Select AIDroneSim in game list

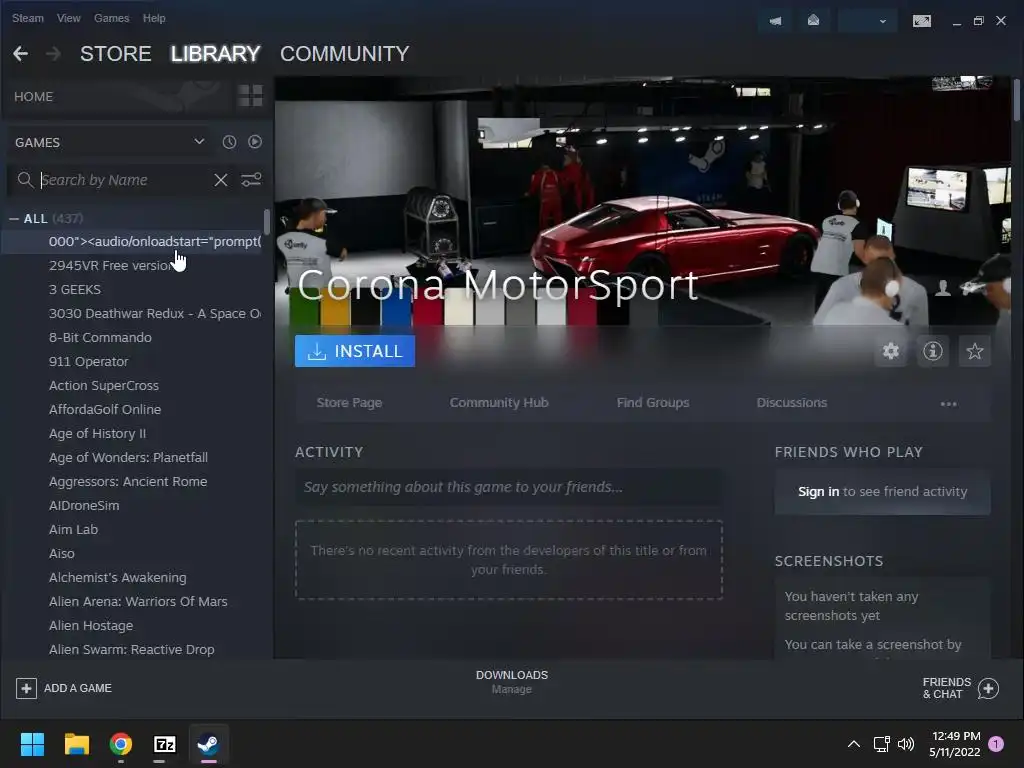pos(84,505)
